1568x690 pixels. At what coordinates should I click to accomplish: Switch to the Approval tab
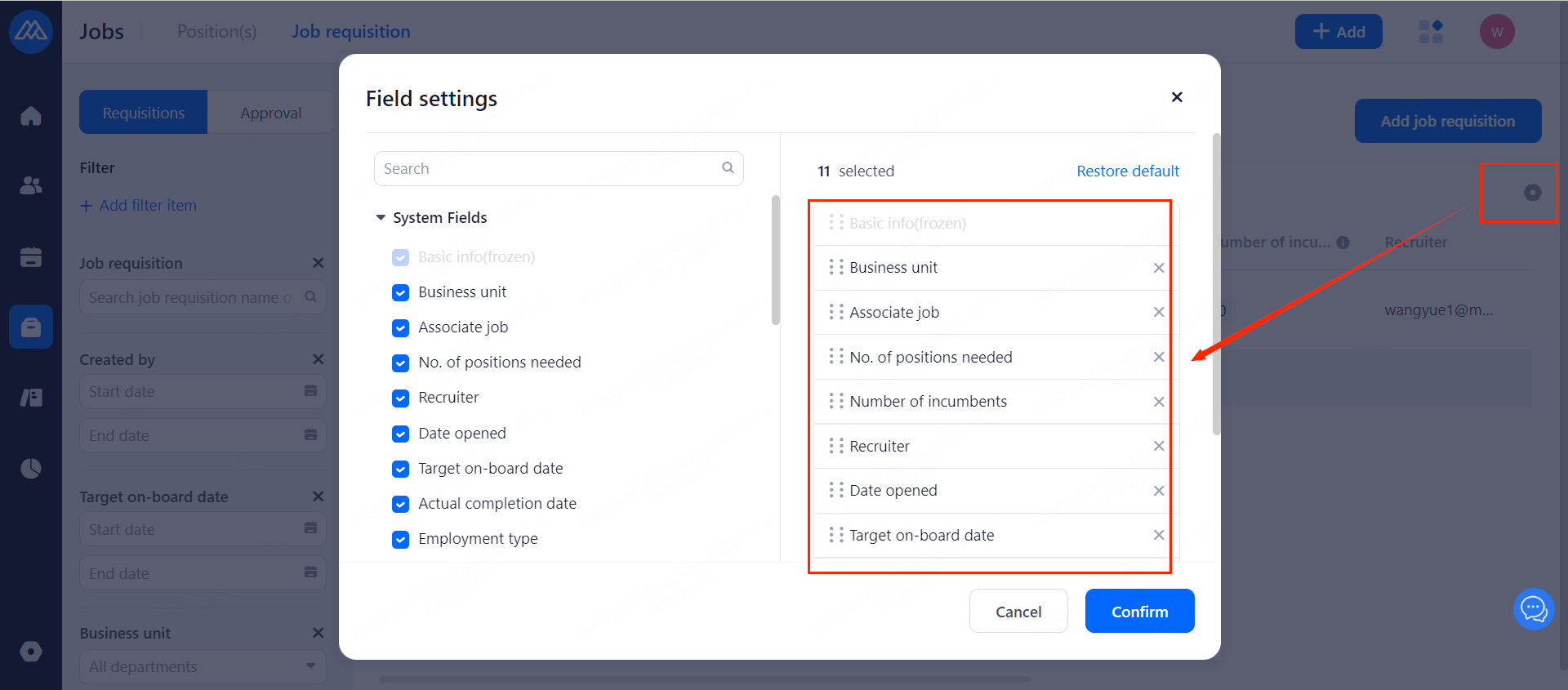click(270, 113)
